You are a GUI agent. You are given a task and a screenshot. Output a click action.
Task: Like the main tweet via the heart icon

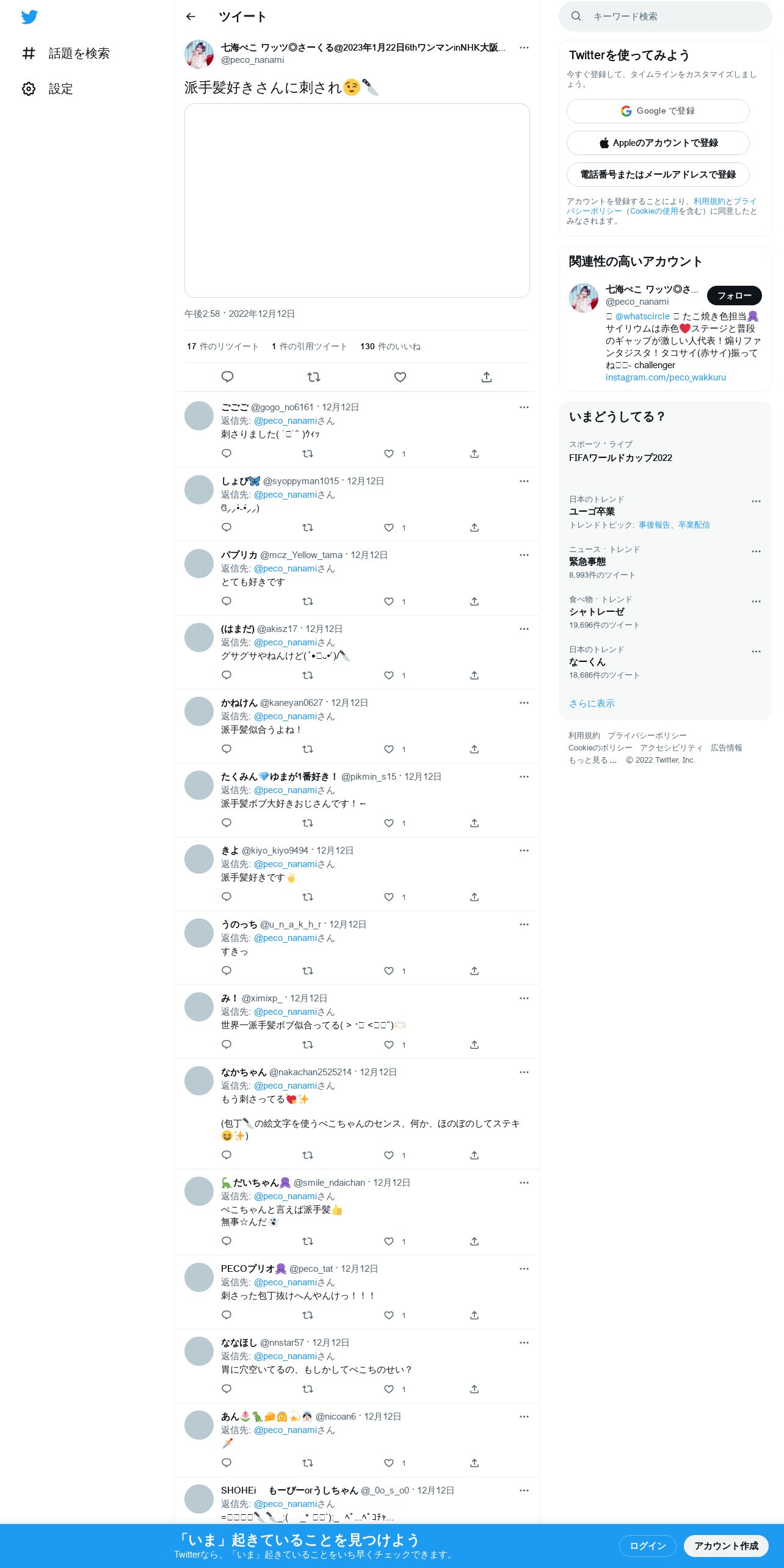(400, 377)
